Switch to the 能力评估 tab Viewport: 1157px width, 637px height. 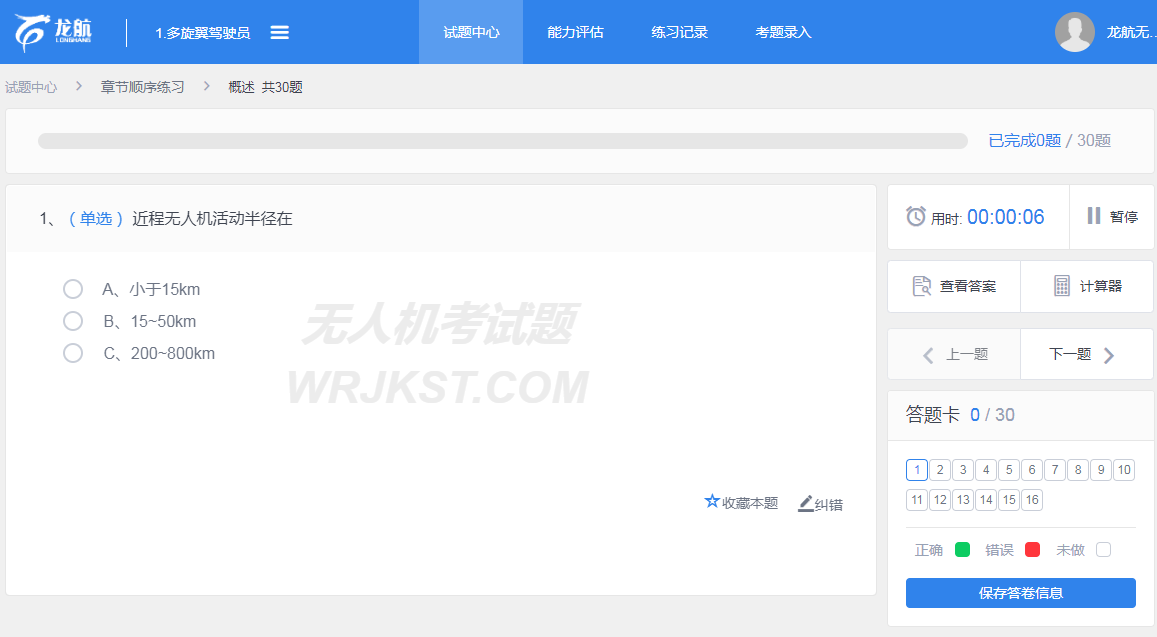(576, 32)
